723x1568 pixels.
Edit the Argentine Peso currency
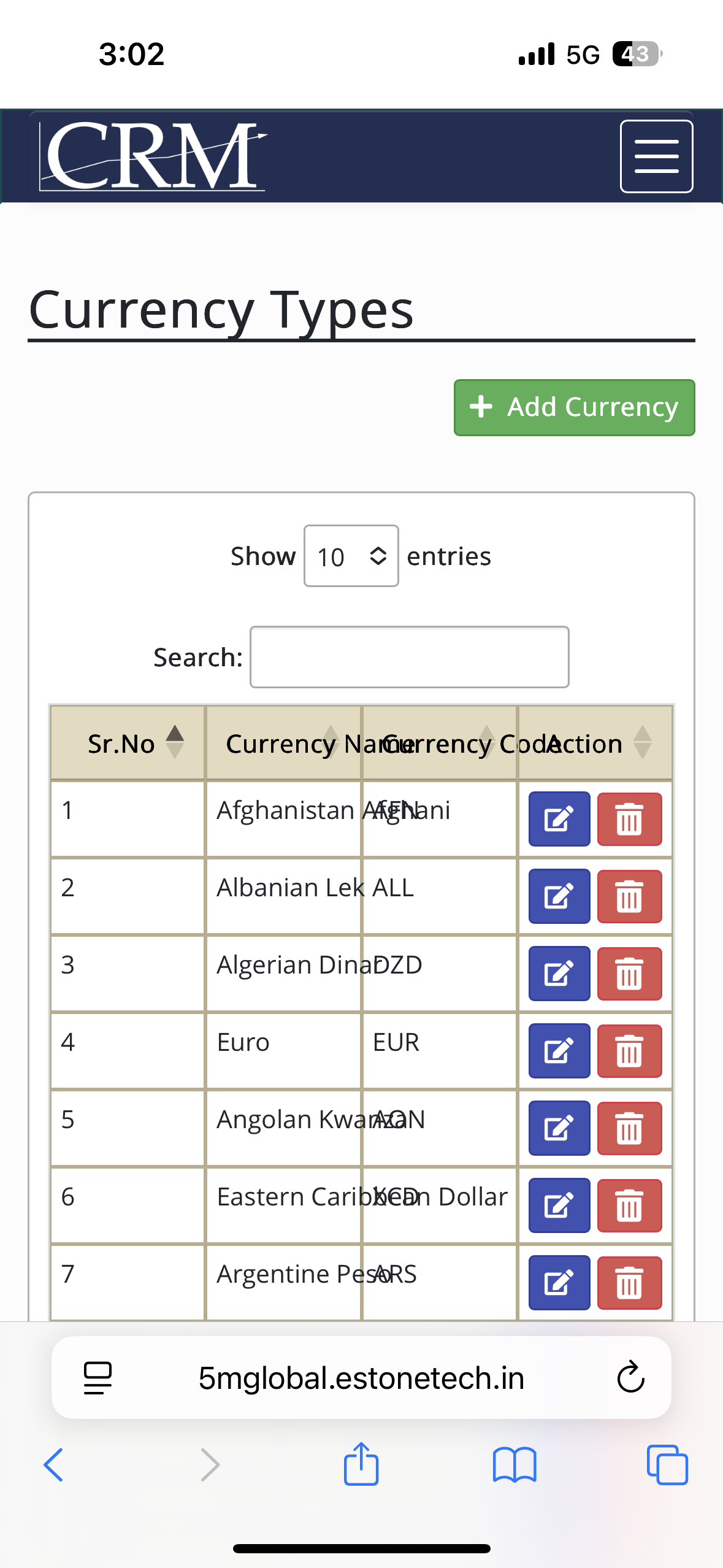point(559,1283)
